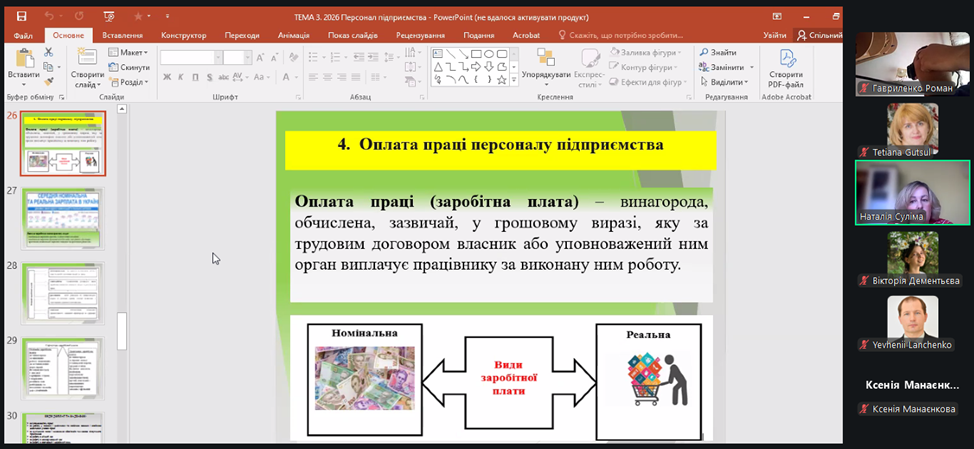Switch to the Вставлення ribbon tab
Viewport: 974px width, 449px height.
point(122,36)
